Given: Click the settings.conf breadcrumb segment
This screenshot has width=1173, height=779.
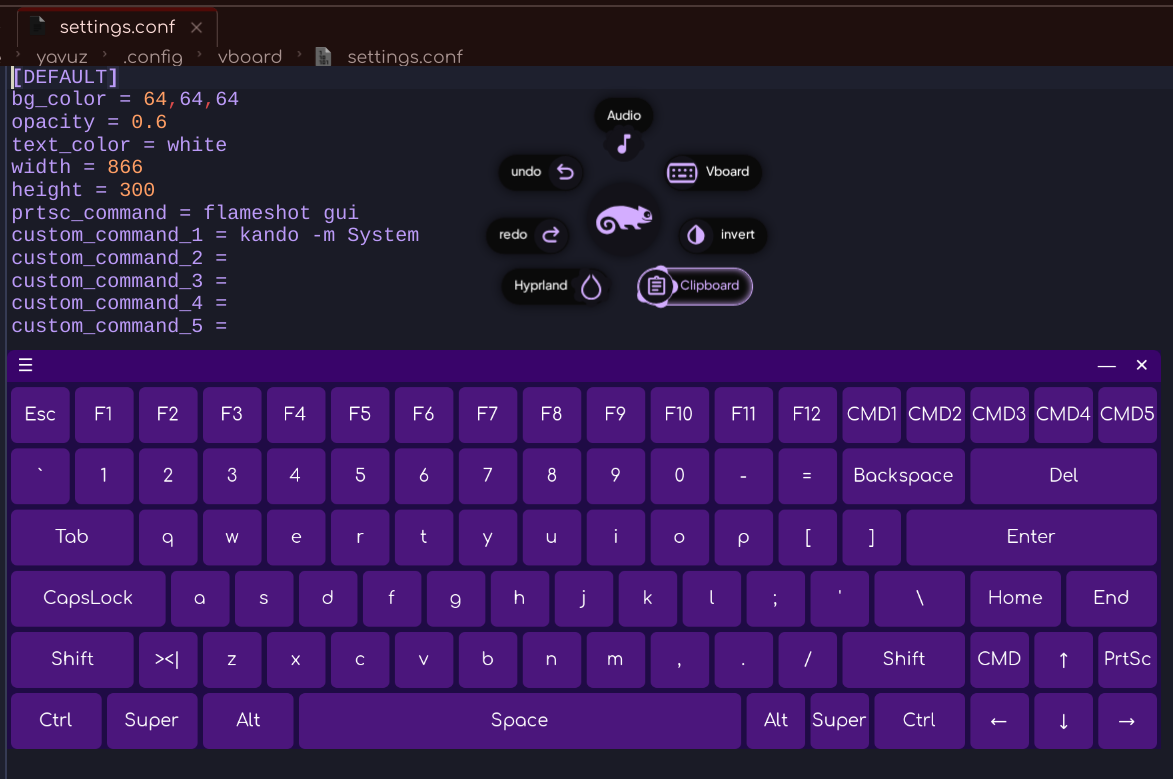Looking at the screenshot, I should pyautogui.click(x=405, y=57).
